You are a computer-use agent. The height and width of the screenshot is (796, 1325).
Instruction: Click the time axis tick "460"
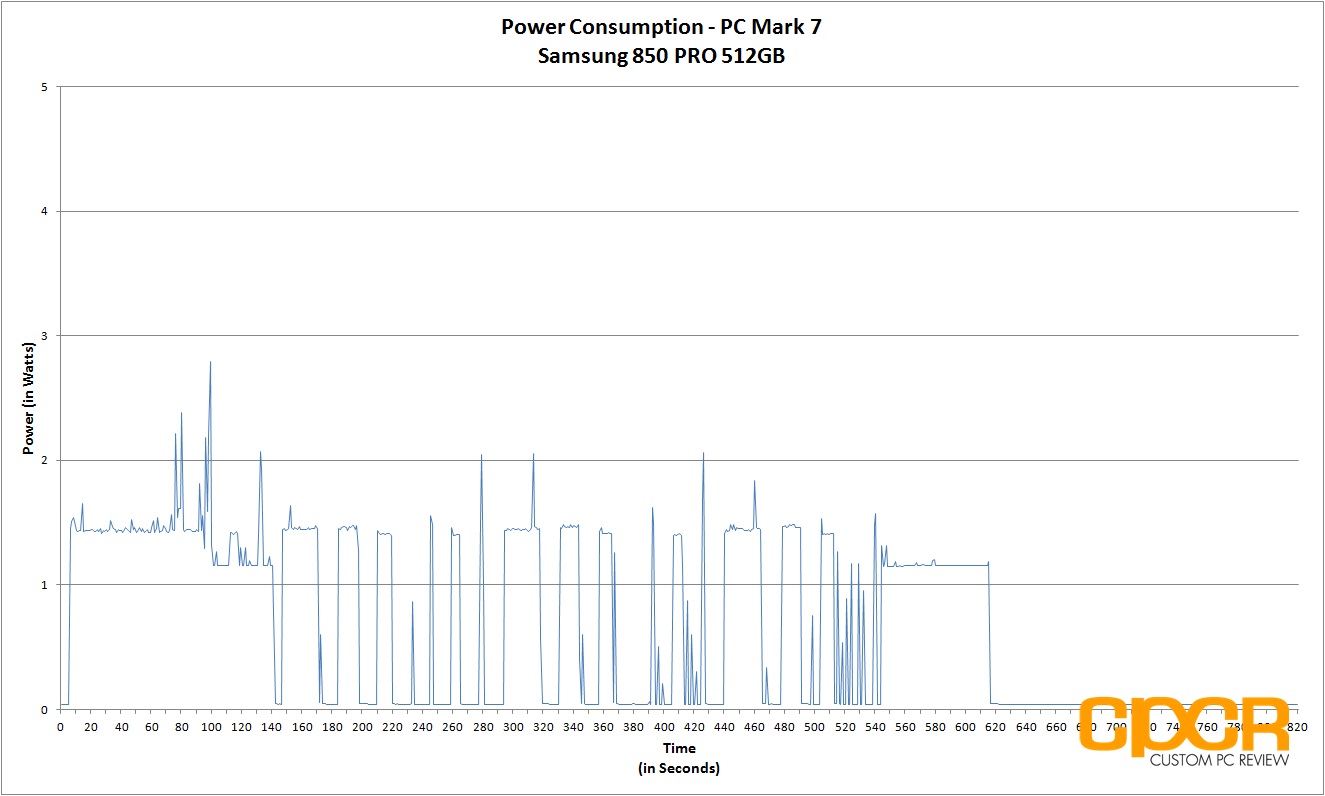coord(755,727)
